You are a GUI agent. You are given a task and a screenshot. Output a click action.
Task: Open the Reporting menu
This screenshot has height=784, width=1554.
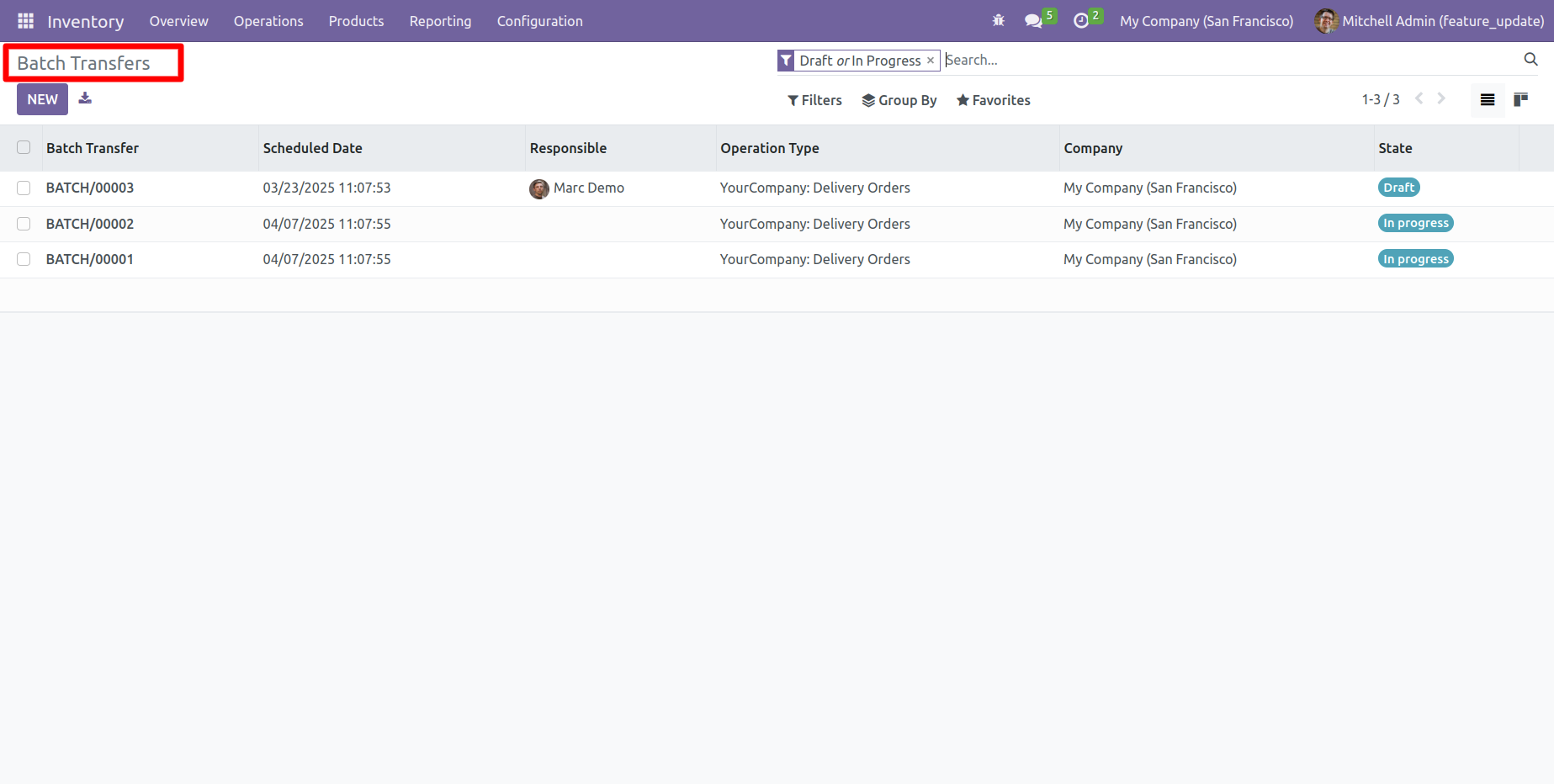tap(440, 21)
